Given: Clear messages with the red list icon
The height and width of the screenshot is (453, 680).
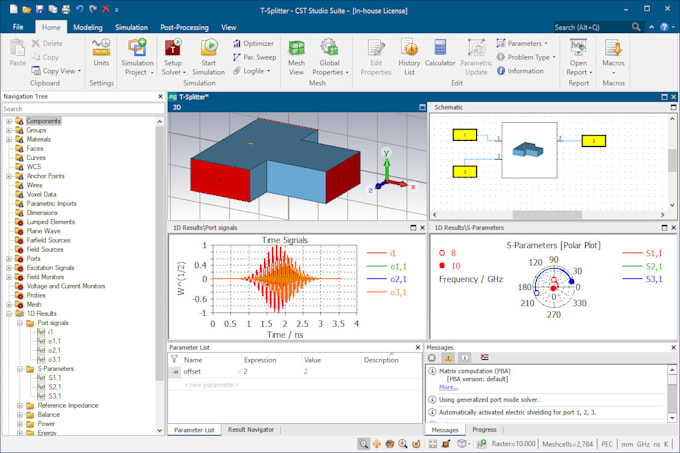Looking at the screenshot, I should click(x=484, y=357).
